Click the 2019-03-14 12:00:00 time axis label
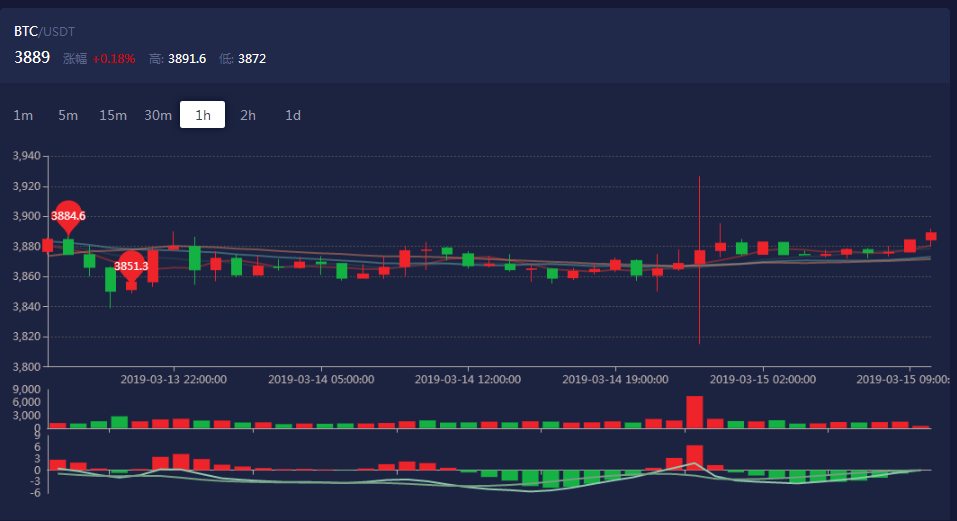The image size is (957, 521). click(467, 380)
